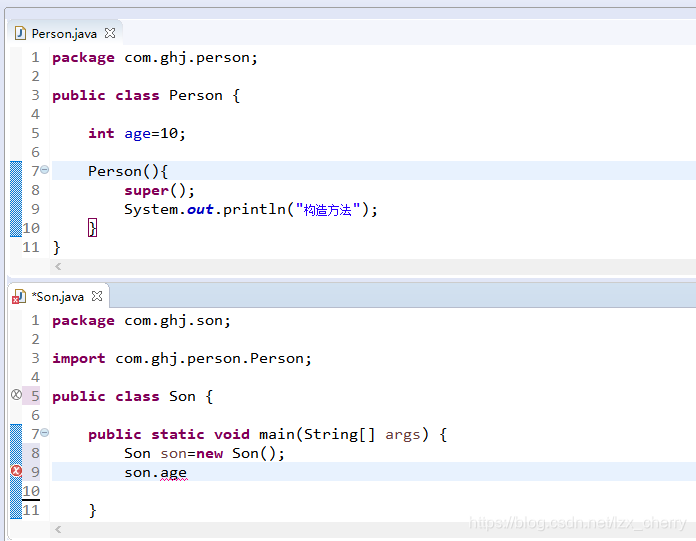
Task: Click 'son=new' on Son.java line 8
Action: tap(192, 454)
